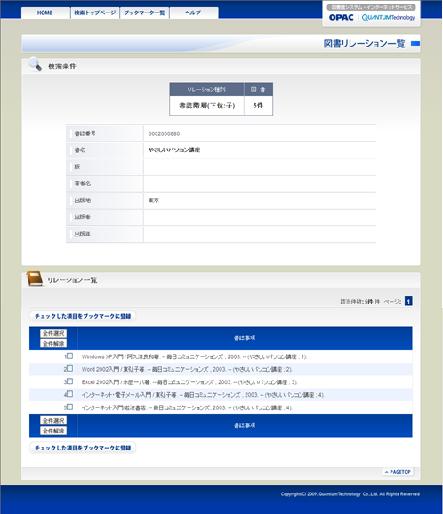Click the upper 全件解除 button

[x=54, y=343]
